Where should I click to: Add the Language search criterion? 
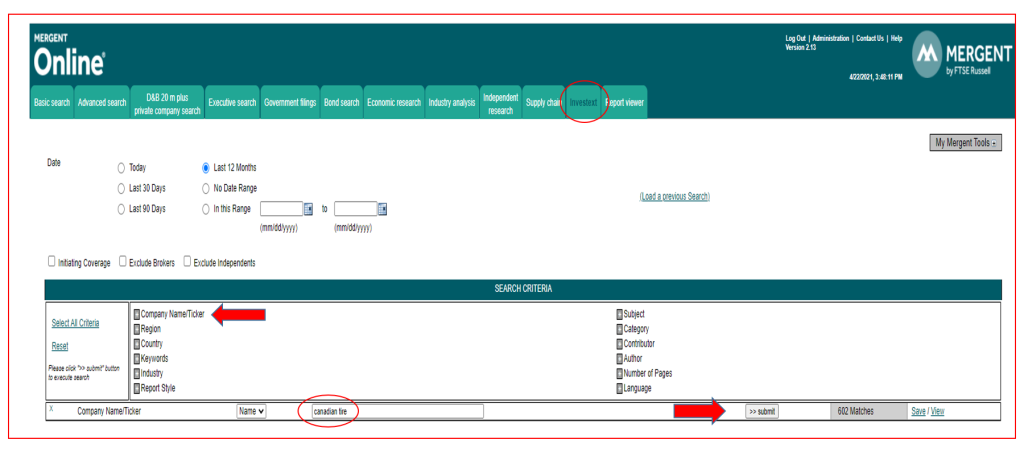point(619,389)
